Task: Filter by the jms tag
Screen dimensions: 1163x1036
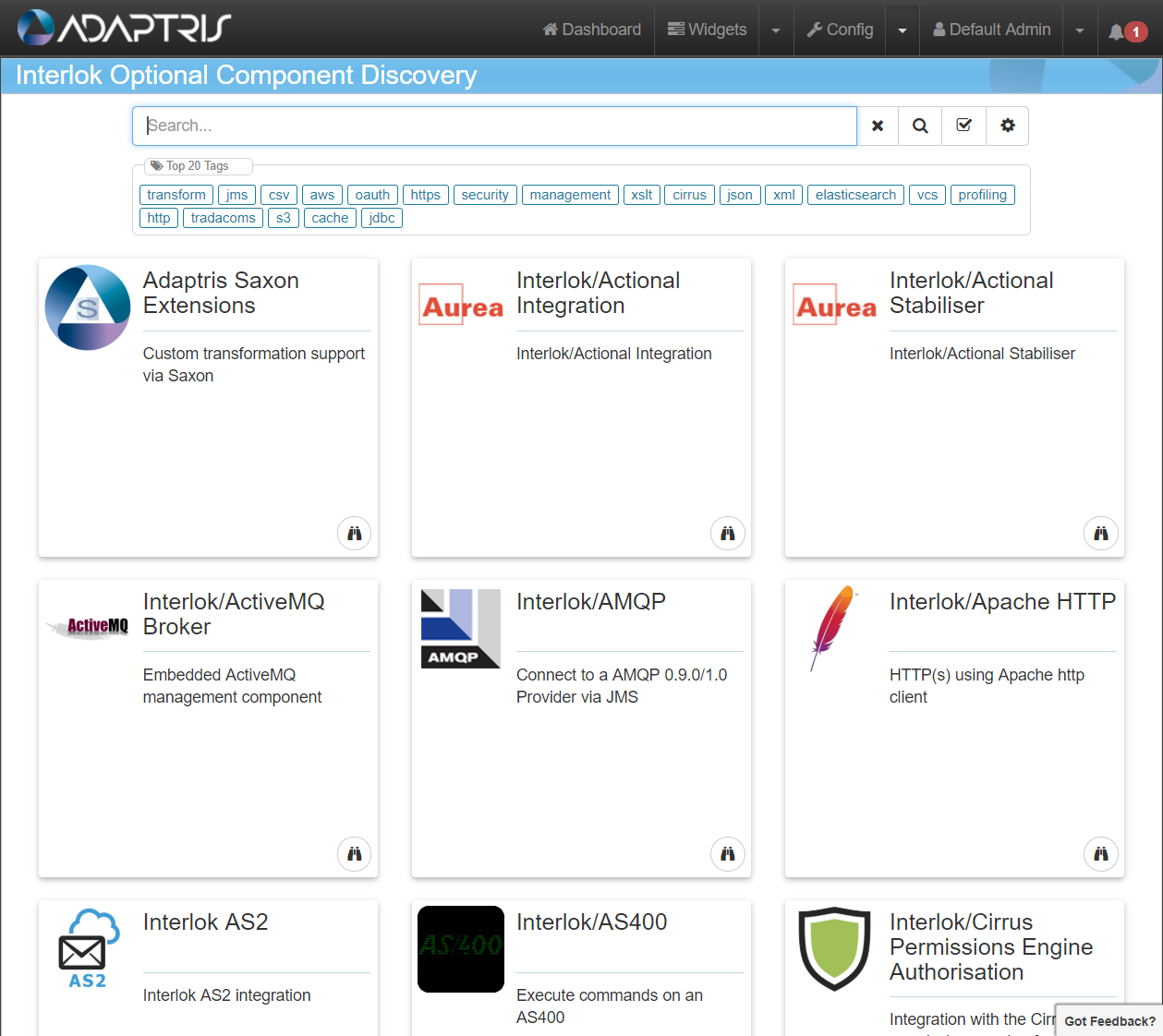Action: coord(237,195)
